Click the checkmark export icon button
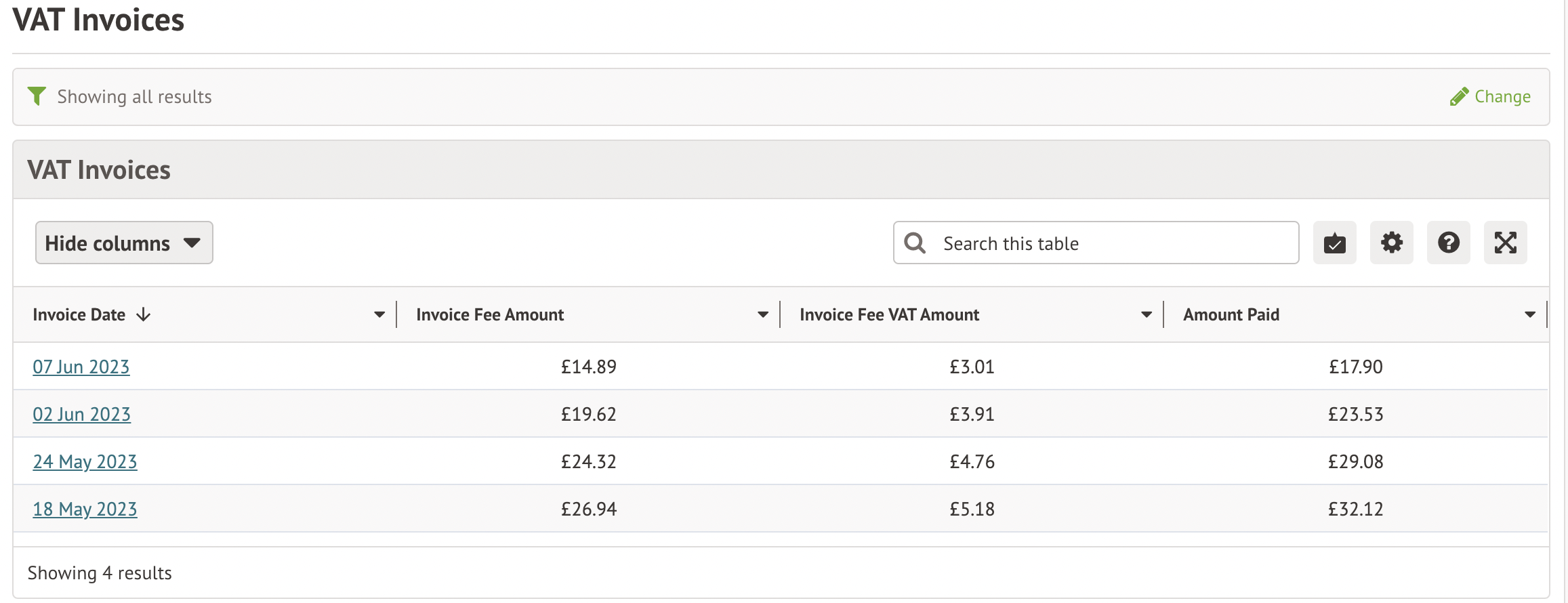 pyautogui.click(x=1334, y=243)
